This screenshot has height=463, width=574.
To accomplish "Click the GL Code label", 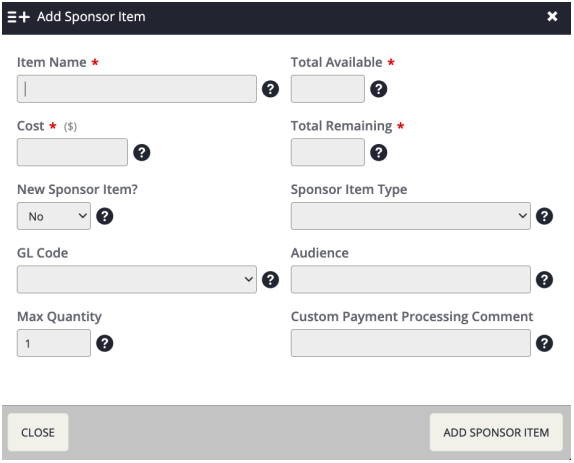I will (x=42, y=253).
